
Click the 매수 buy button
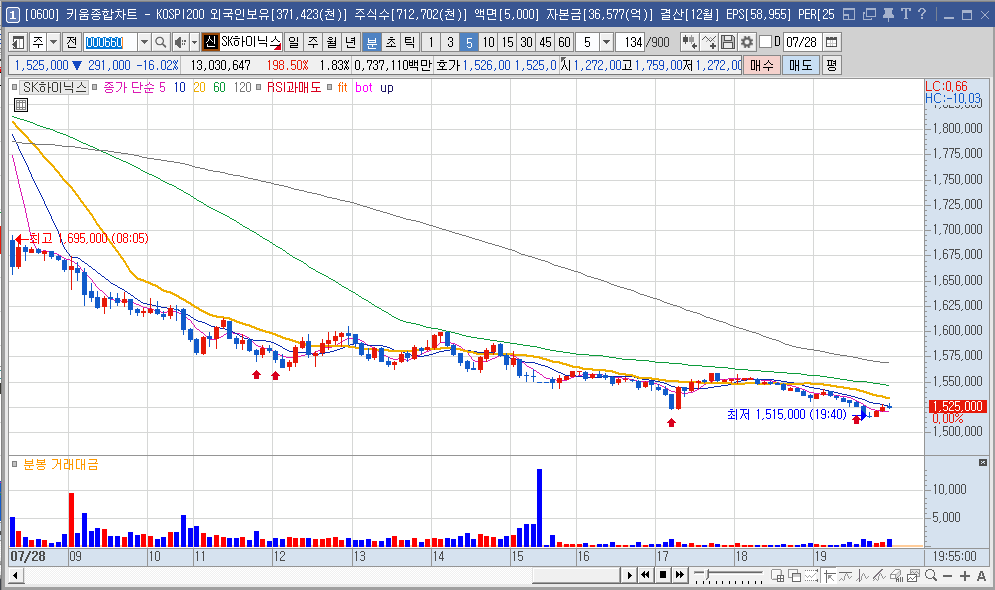tap(761, 65)
